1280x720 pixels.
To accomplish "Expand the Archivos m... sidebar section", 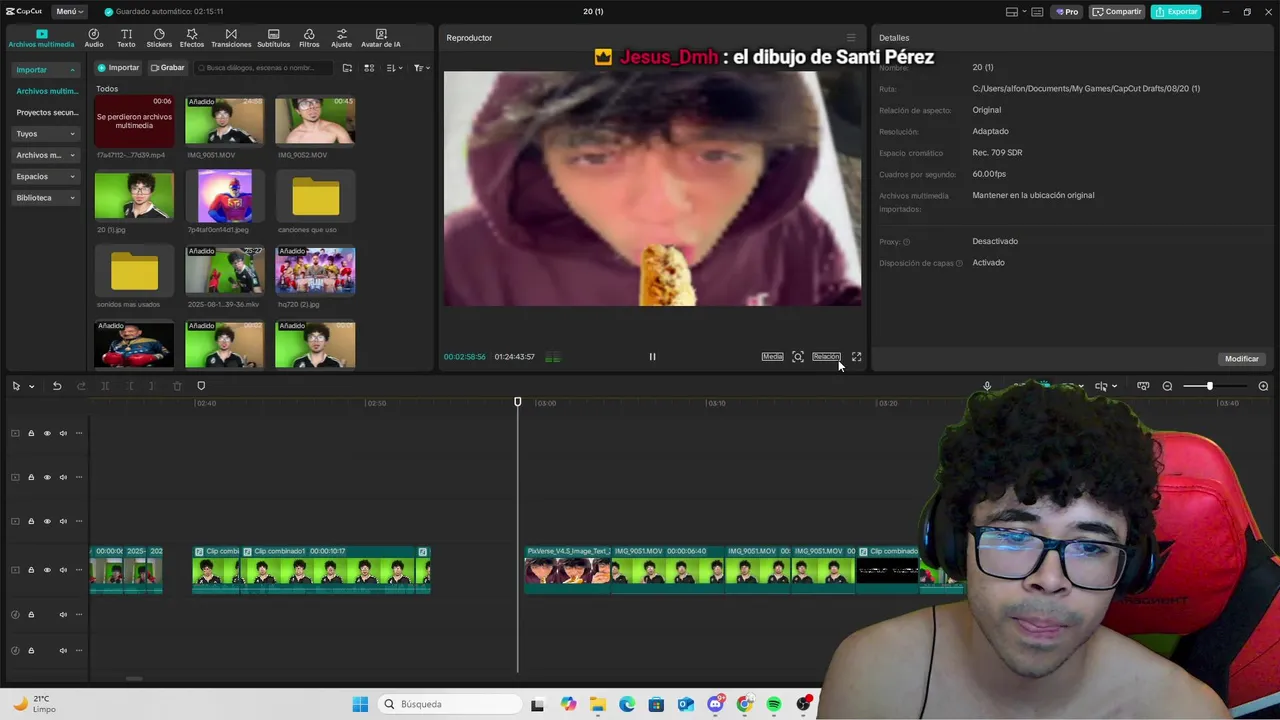I will point(46,155).
